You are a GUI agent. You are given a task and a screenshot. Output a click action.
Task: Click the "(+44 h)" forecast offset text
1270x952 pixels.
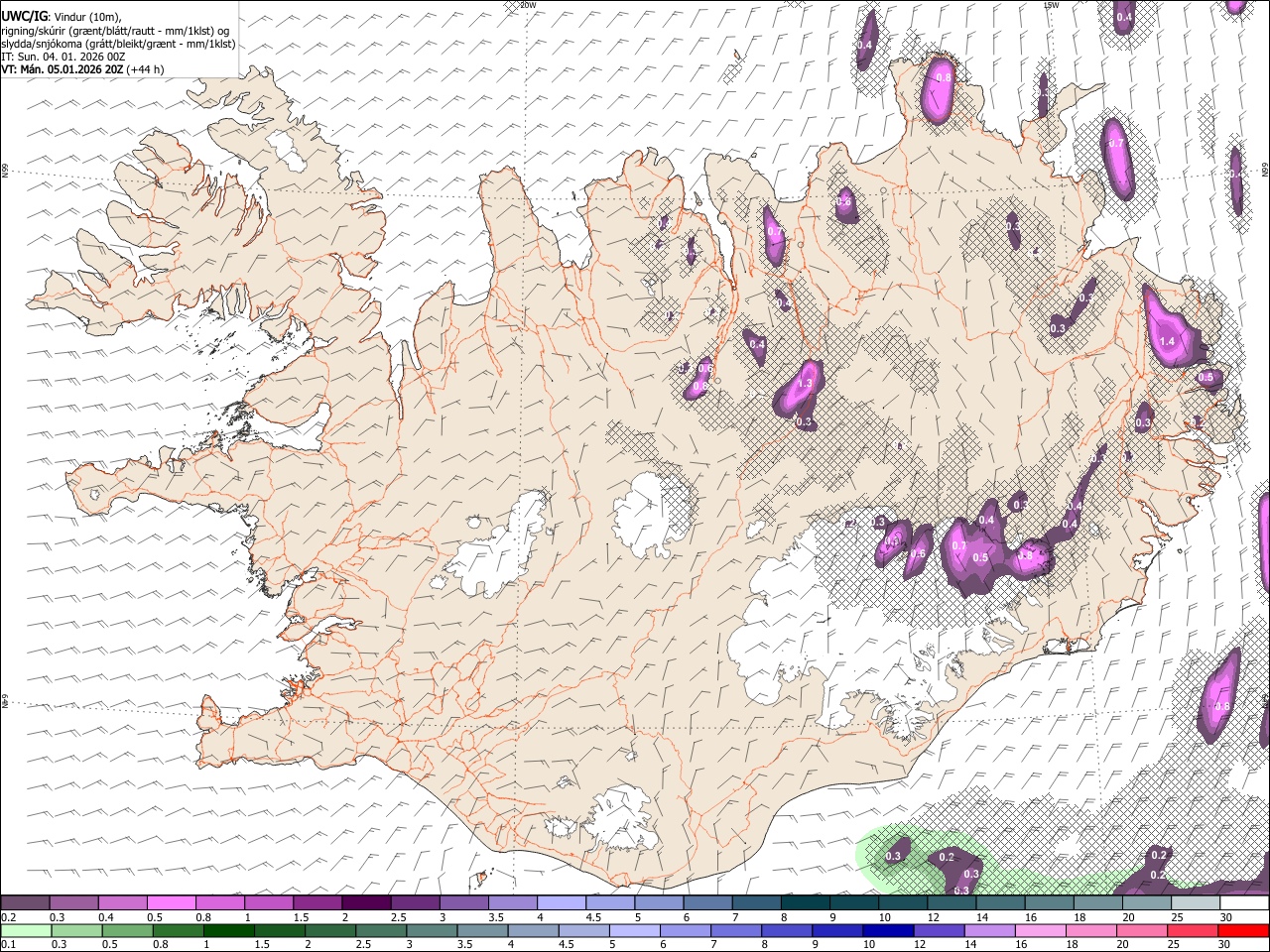click(145, 69)
